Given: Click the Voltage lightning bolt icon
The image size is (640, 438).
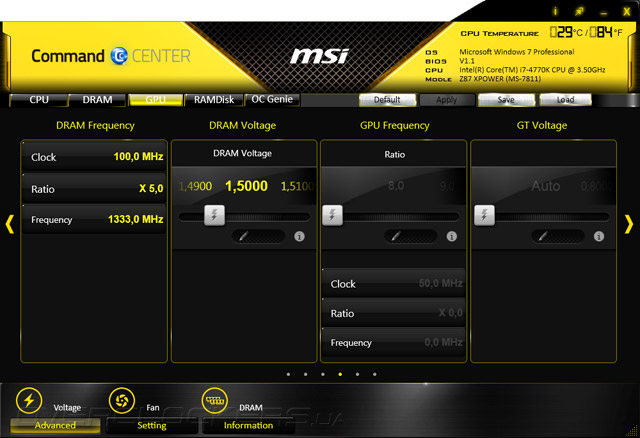Looking at the screenshot, I should pyautogui.click(x=29, y=400).
